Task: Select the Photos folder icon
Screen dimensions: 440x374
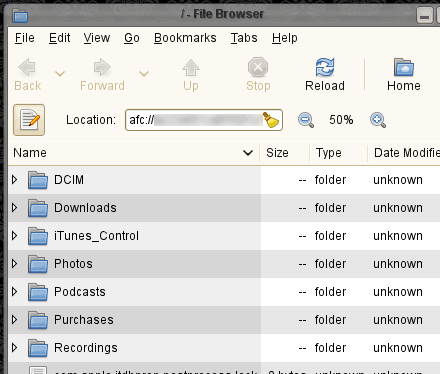Action: click(38, 264)
